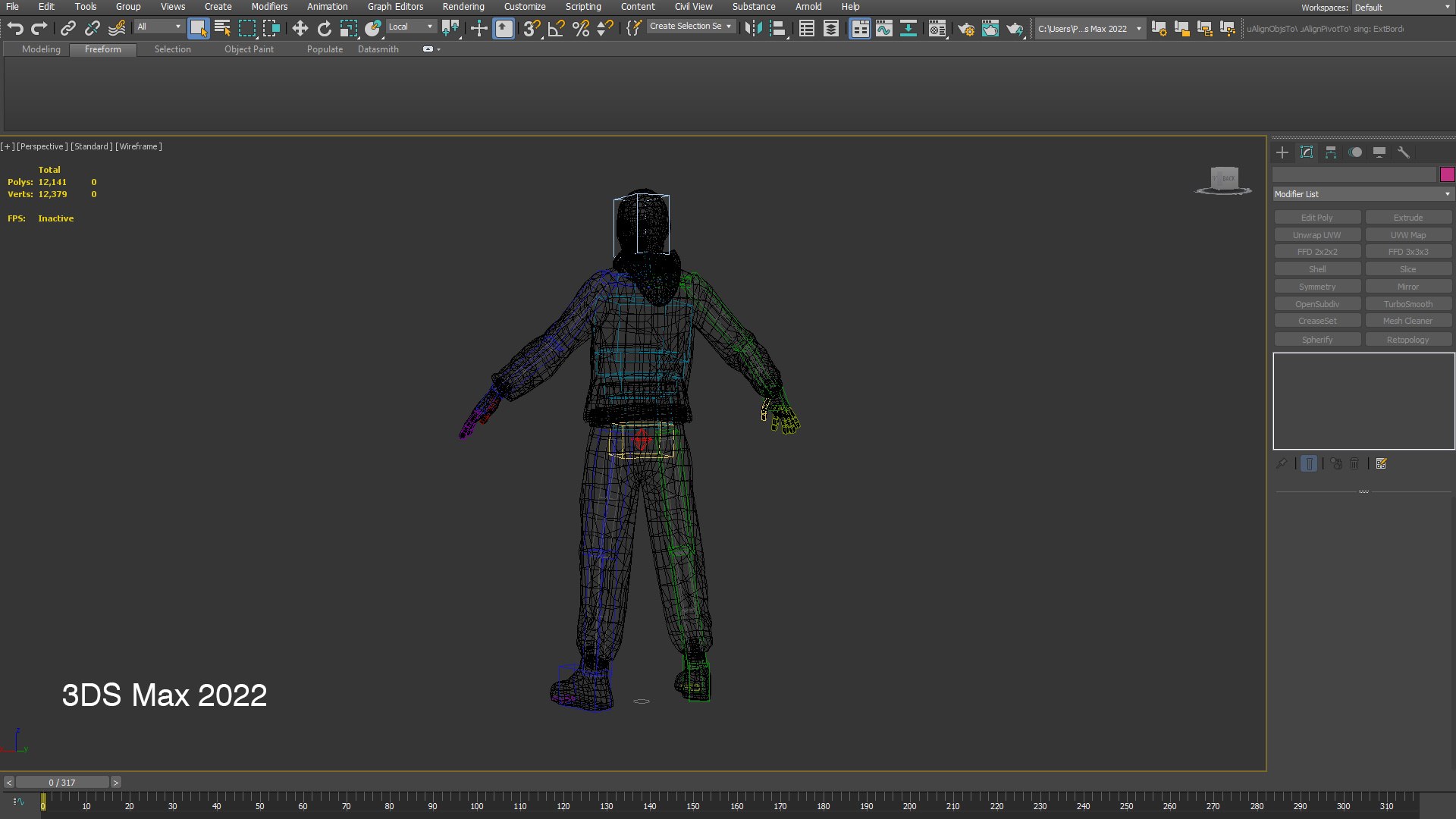The height and width of the screenshot is (819, 1456).
Task: Expand the Modifier List dropdown
Action: [1363, 194]
